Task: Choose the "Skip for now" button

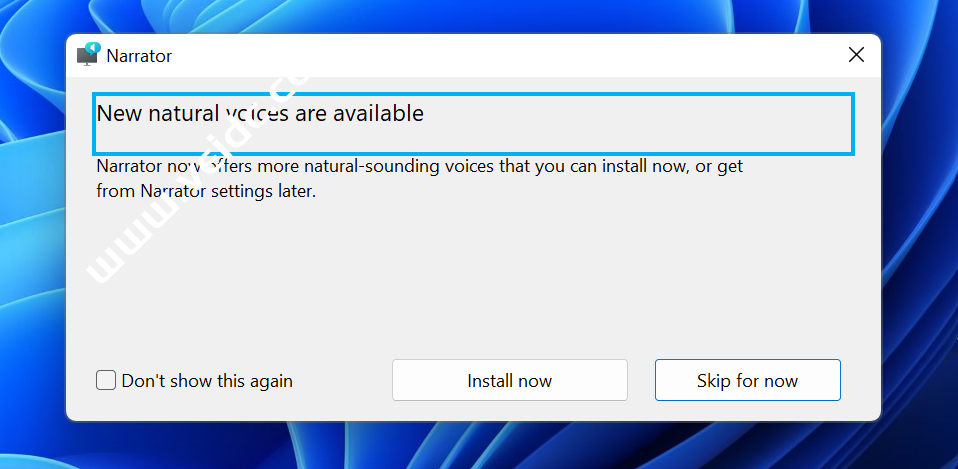Action: [747, 380]
